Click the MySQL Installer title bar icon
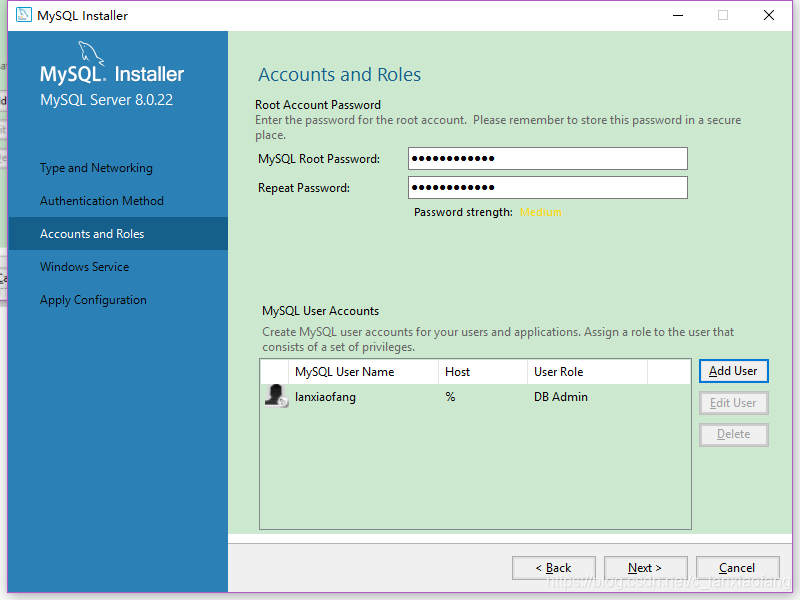 click(x=20, y=16)
